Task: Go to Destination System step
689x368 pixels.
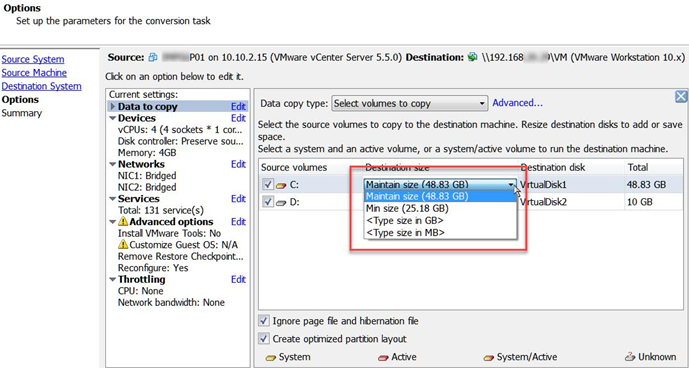Action: pos(42,86)
